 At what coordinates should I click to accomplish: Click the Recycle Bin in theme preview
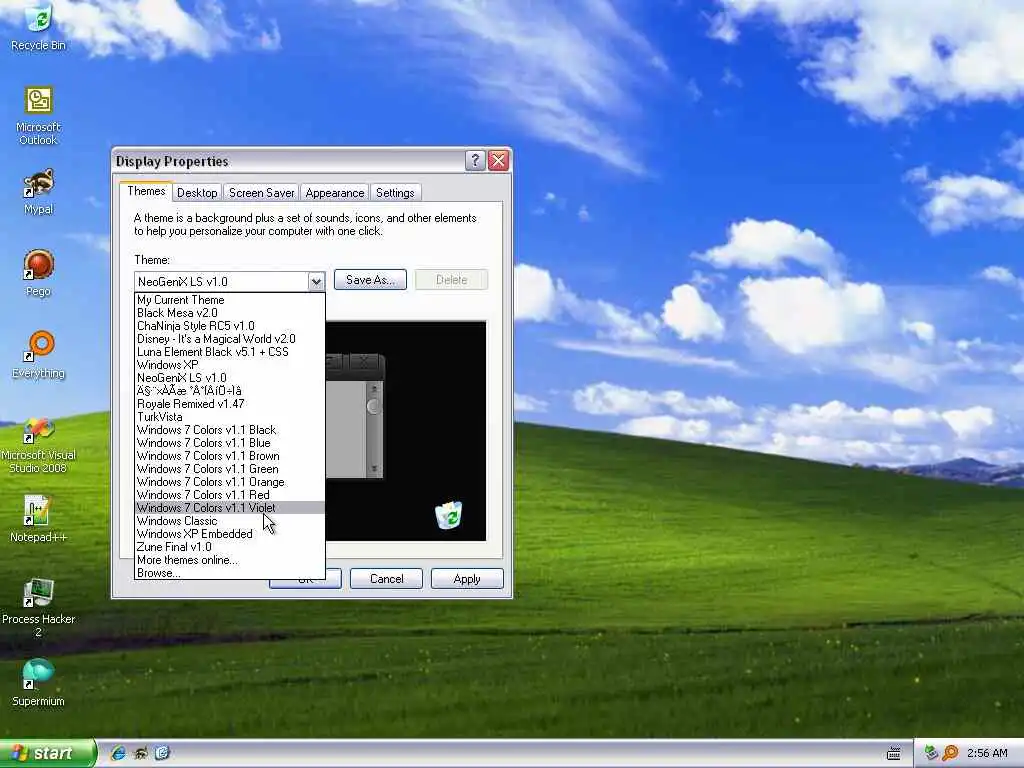[449, 515]
